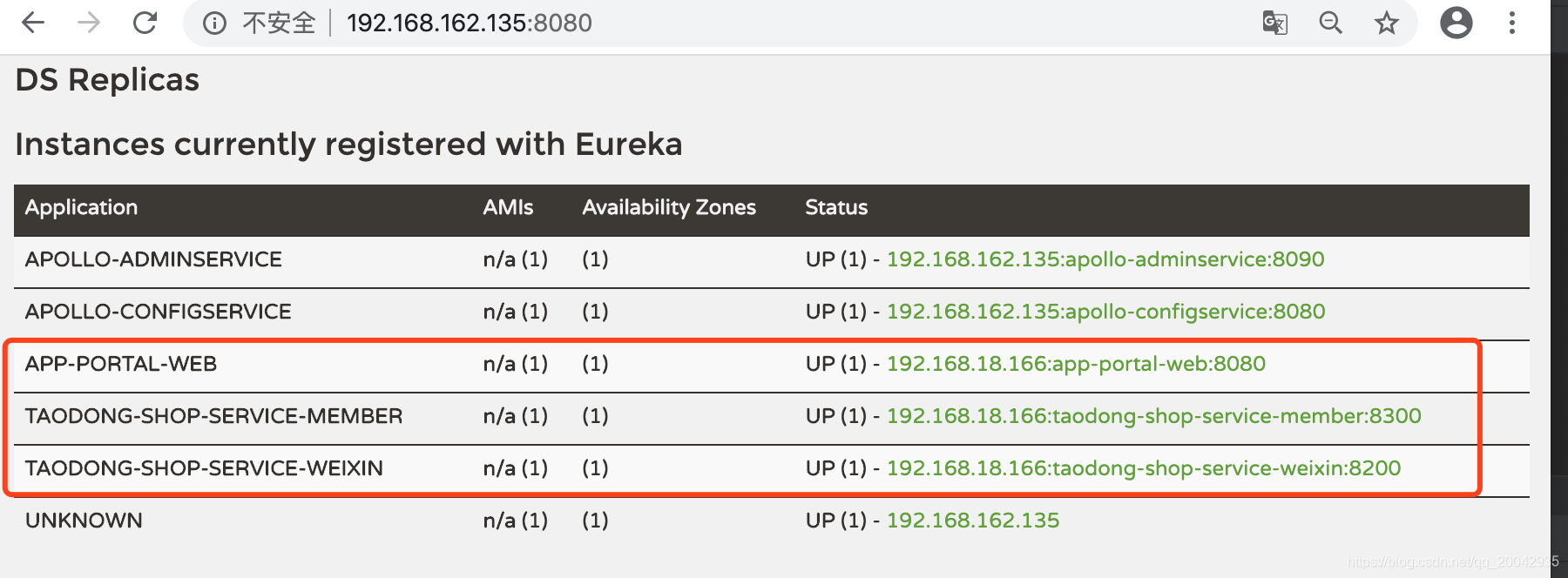Click the address bar URL text
This screenshot has width=1568, height=578.
pos(469,23)
